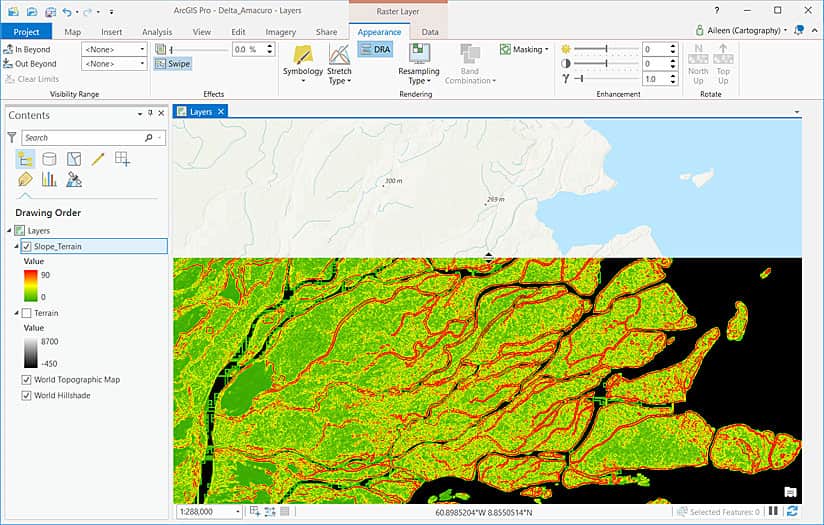Viewport: 824px width, 525px height.
Task: Click the notifications bell icon
Action: [x=799, y=30]
